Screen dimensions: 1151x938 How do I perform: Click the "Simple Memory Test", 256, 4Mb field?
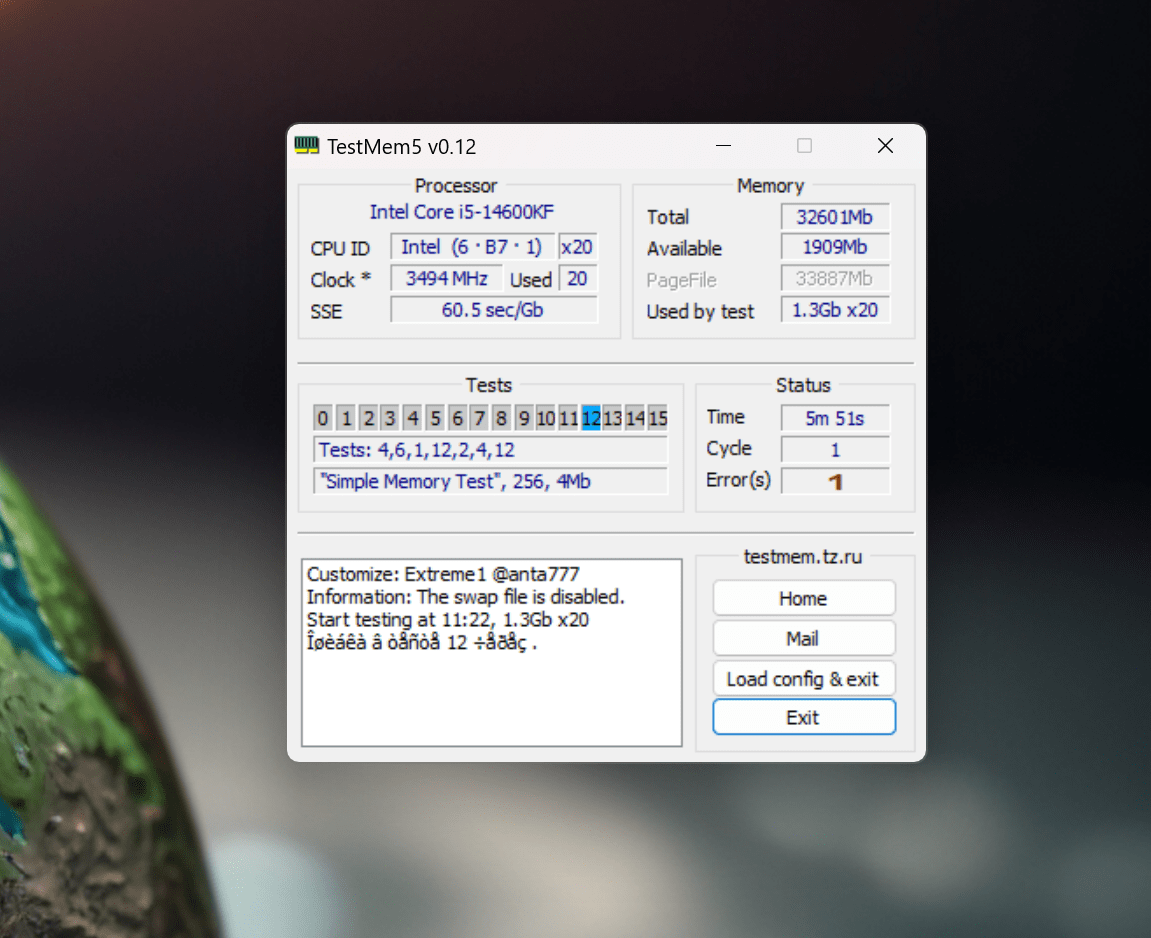pos(490,481)
